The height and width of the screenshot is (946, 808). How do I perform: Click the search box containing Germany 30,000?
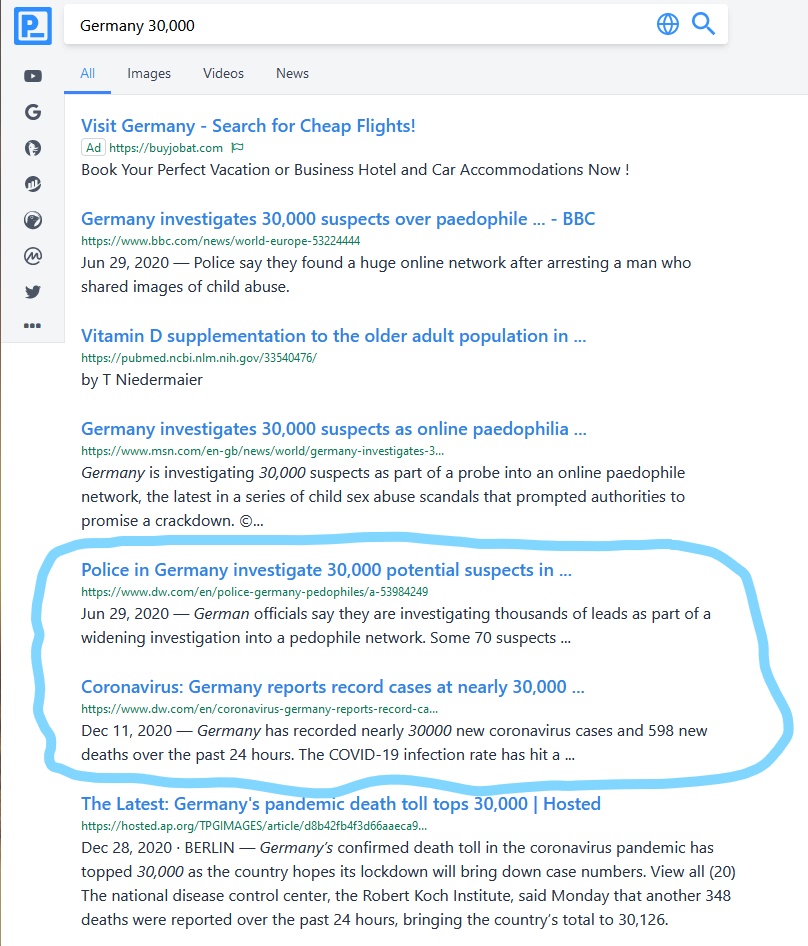click(350, 25)
